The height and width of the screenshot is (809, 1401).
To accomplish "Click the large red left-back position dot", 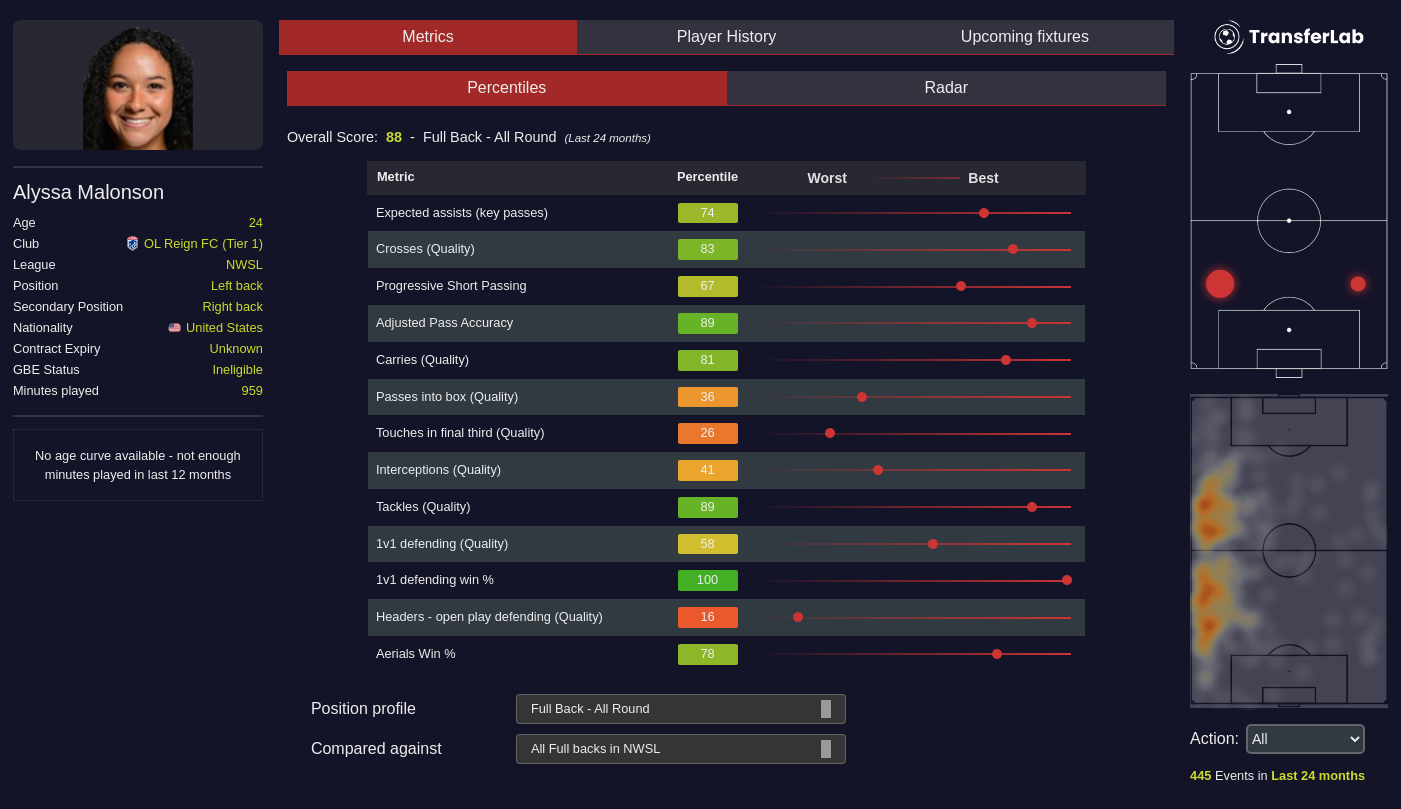I will pyautogui.click(x=1220, y=284).
